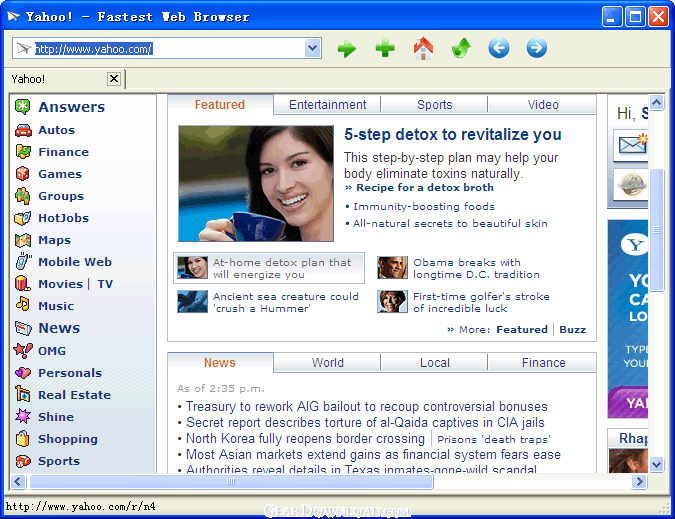The width and height of the screenshot is (675, 519).
Task: Open 'Treasury to rework AIG bailout' headline
Action: click(366, 406)
